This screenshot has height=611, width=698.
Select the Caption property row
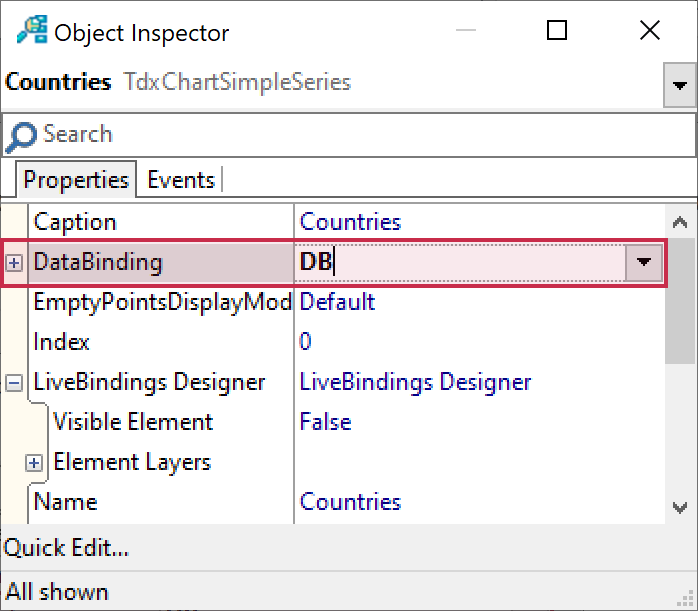[x=75, y=222]
